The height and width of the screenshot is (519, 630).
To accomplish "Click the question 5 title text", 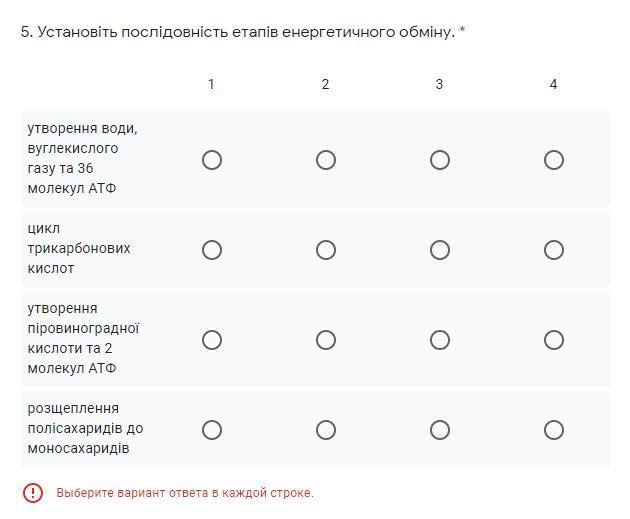I will pyautogui.click(x=237, y=32).
